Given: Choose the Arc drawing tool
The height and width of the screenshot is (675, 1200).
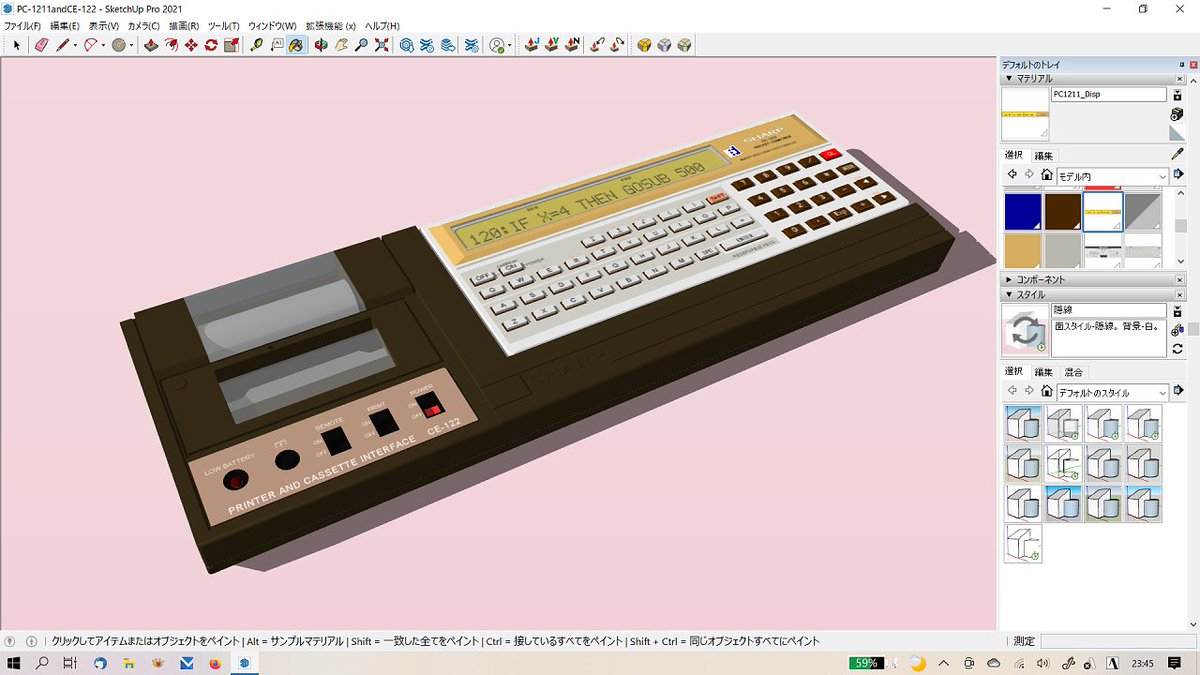Looking at the screenshot, I should [90, 45].
